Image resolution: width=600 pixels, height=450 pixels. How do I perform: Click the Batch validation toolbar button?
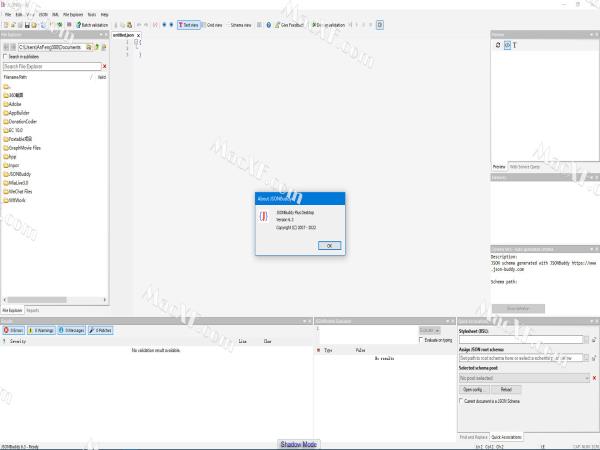pos(92,25)
